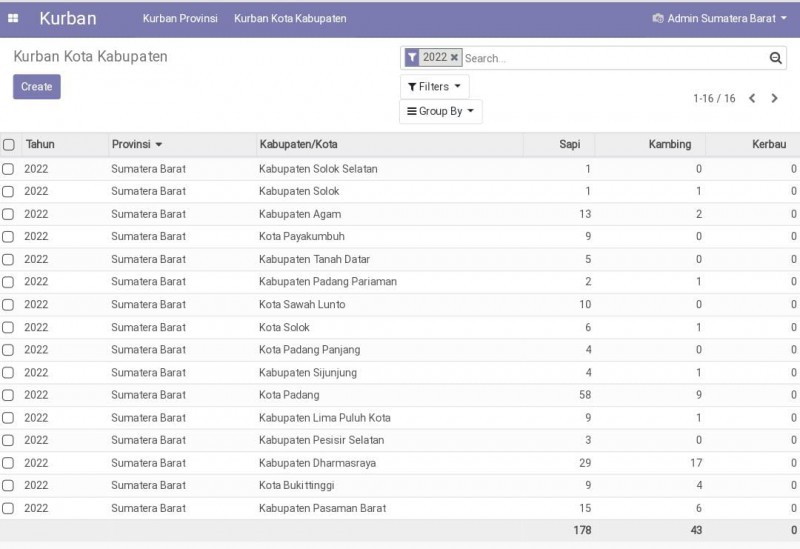Viewport: 800px width, 549px height.
Task: Open the apps grid menu icon
Action: [13, 18]
